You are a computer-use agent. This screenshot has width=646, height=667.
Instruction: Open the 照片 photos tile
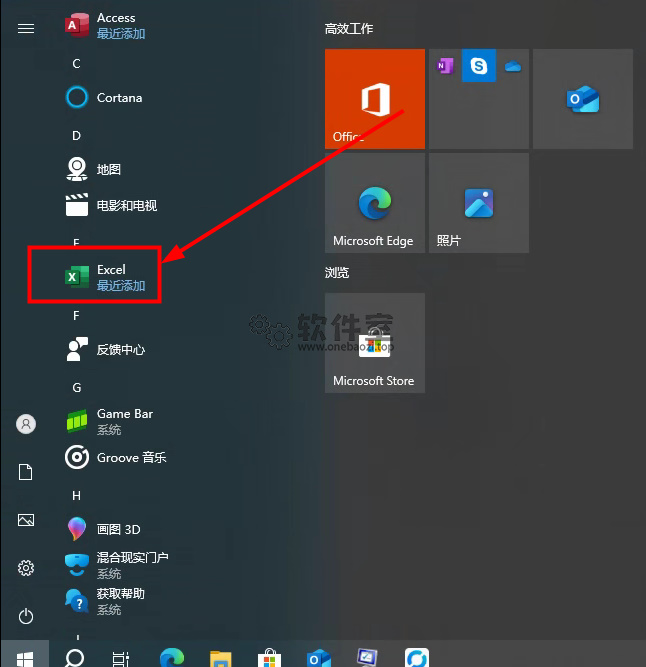479,203
